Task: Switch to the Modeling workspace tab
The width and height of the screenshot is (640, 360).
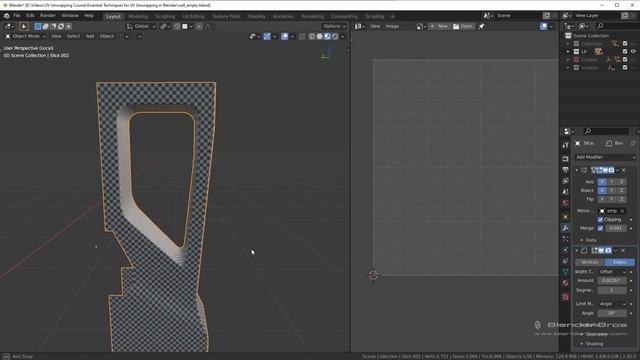Action: pyautogui.click(x=138, y=16)
